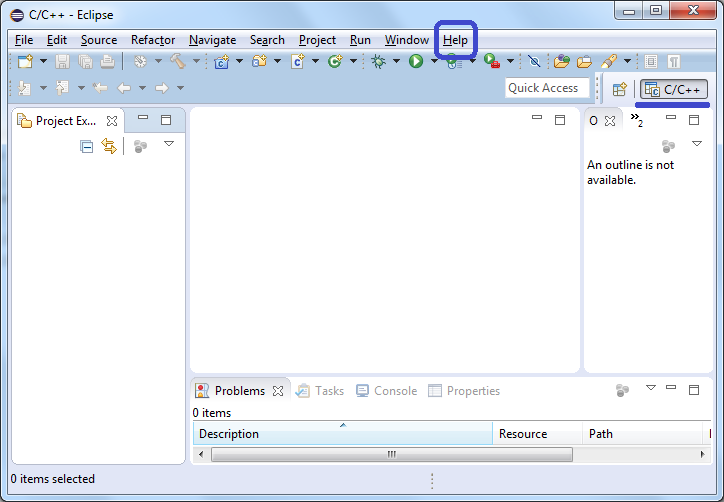Open dropdown next to External Tools icon
Viewport: 724px width, 502px height.
511,61
